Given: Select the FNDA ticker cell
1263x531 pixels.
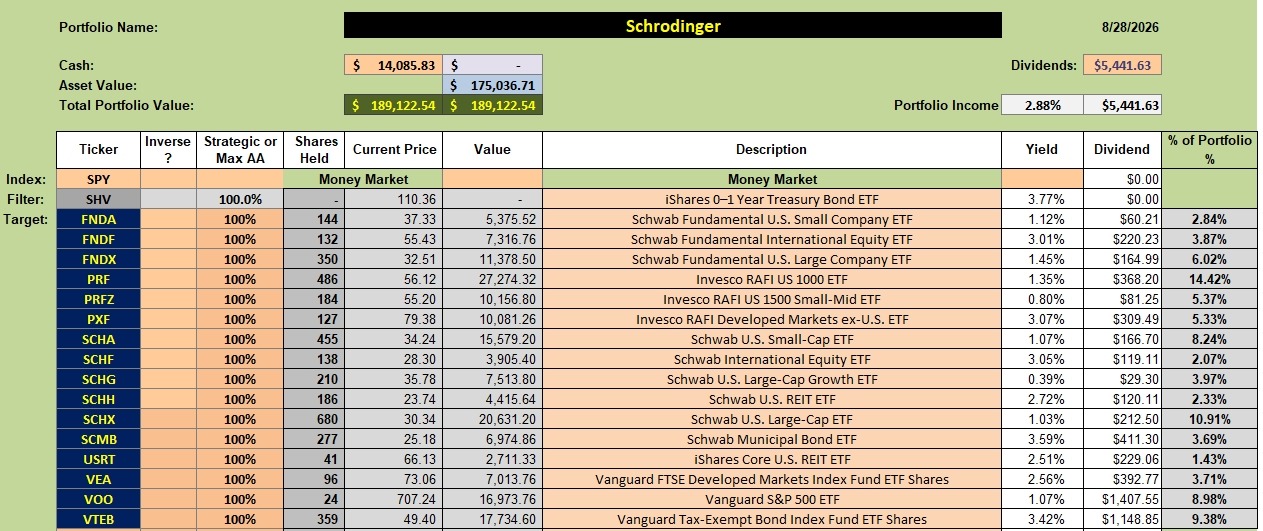Looking at the screenshot, I should pos(98,219).
